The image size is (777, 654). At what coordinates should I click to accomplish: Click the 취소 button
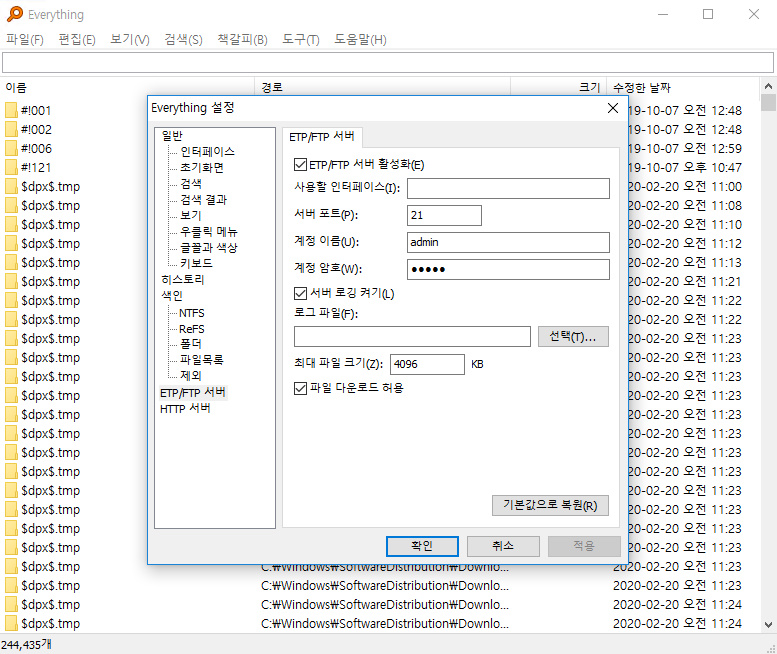point(503,546)
